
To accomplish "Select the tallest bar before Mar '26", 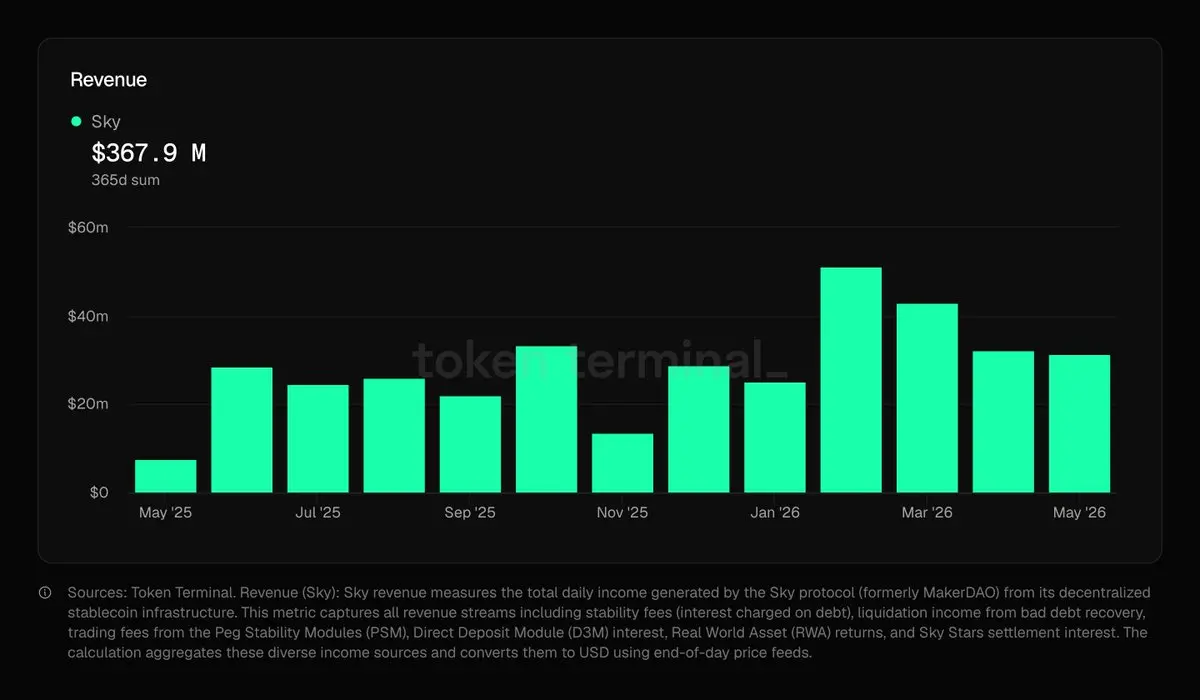I will tap(851, 380).
